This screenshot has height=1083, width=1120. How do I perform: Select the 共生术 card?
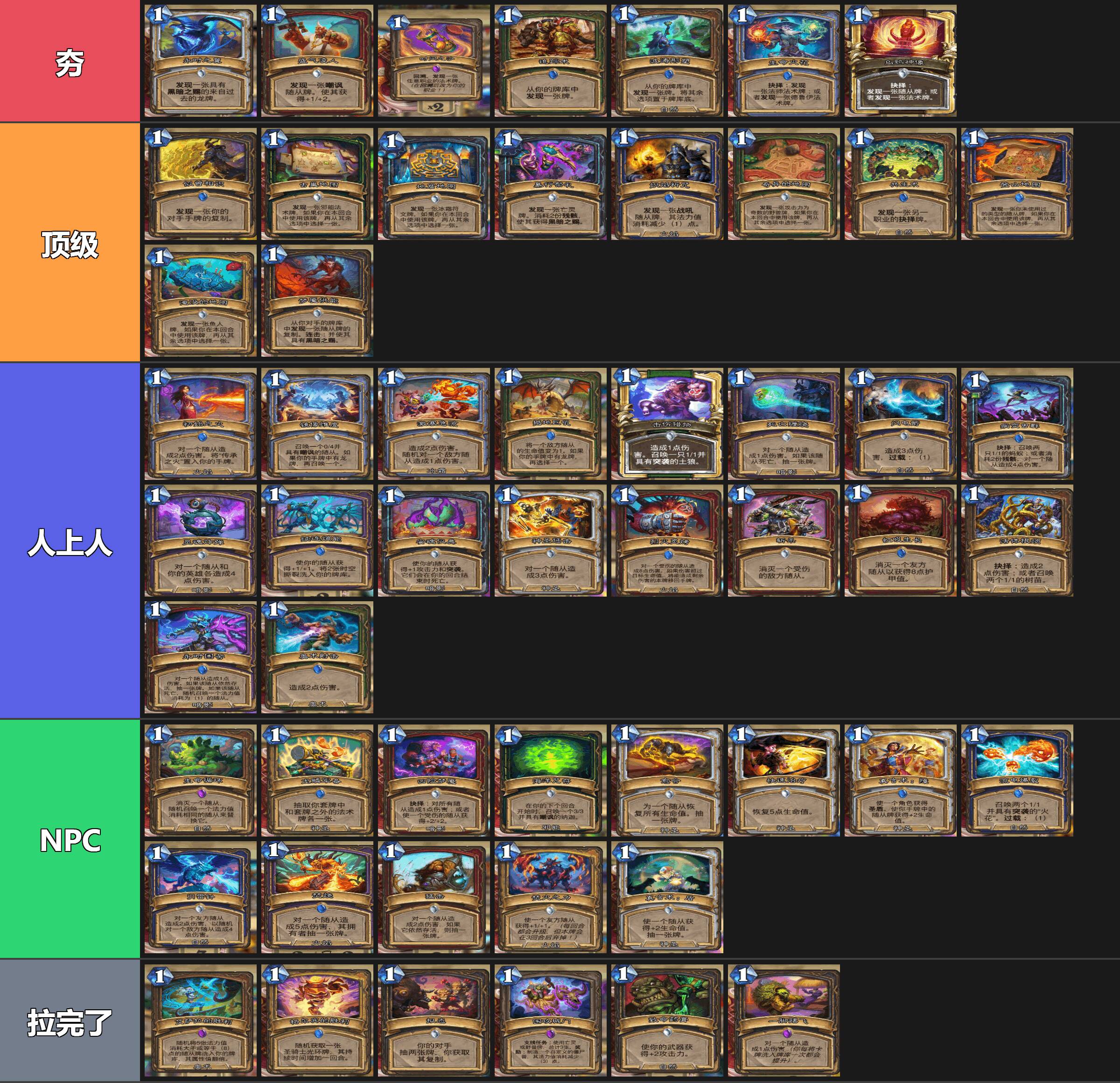901,183
